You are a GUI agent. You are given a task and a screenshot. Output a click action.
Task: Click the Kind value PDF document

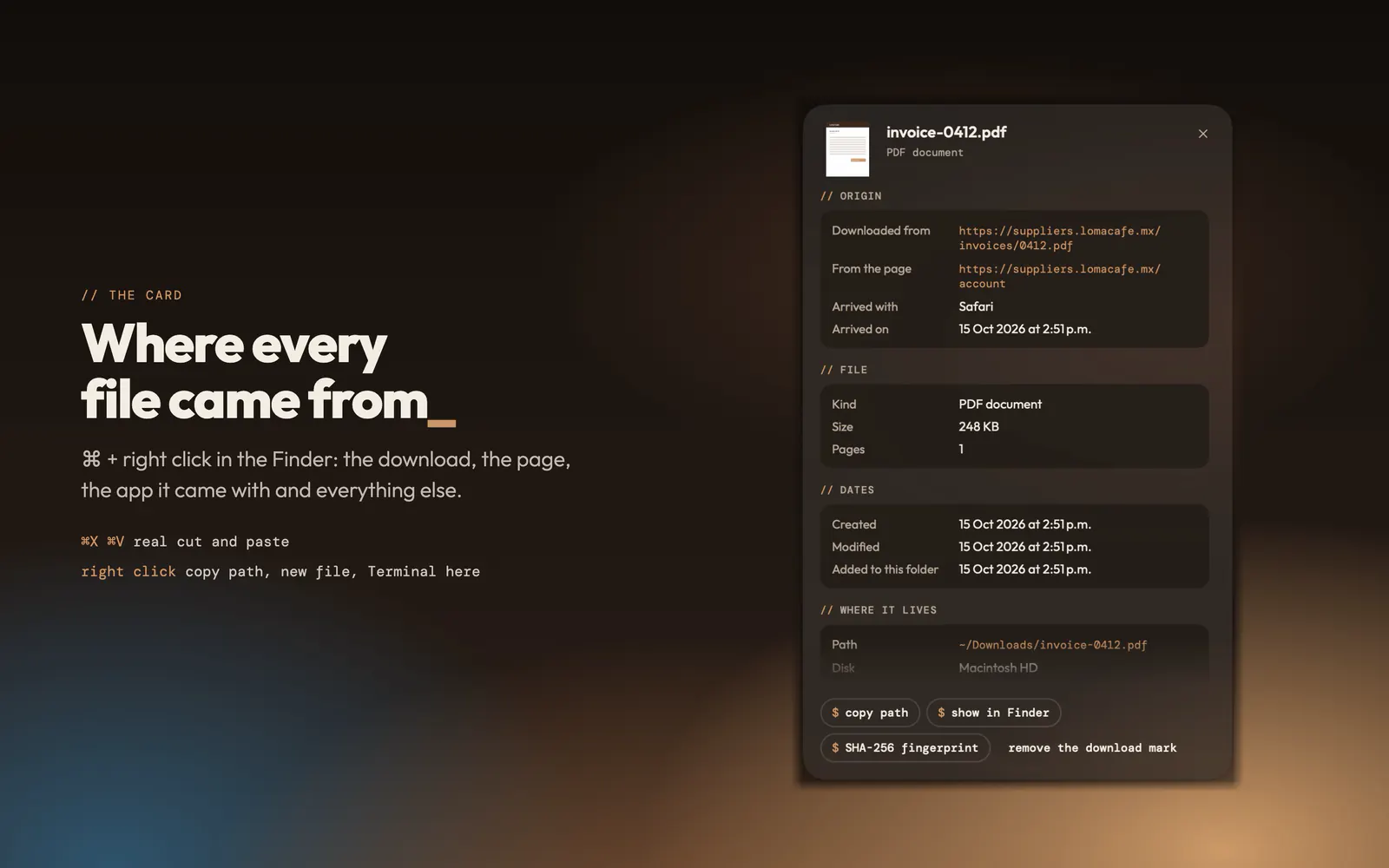[1000, 404]
